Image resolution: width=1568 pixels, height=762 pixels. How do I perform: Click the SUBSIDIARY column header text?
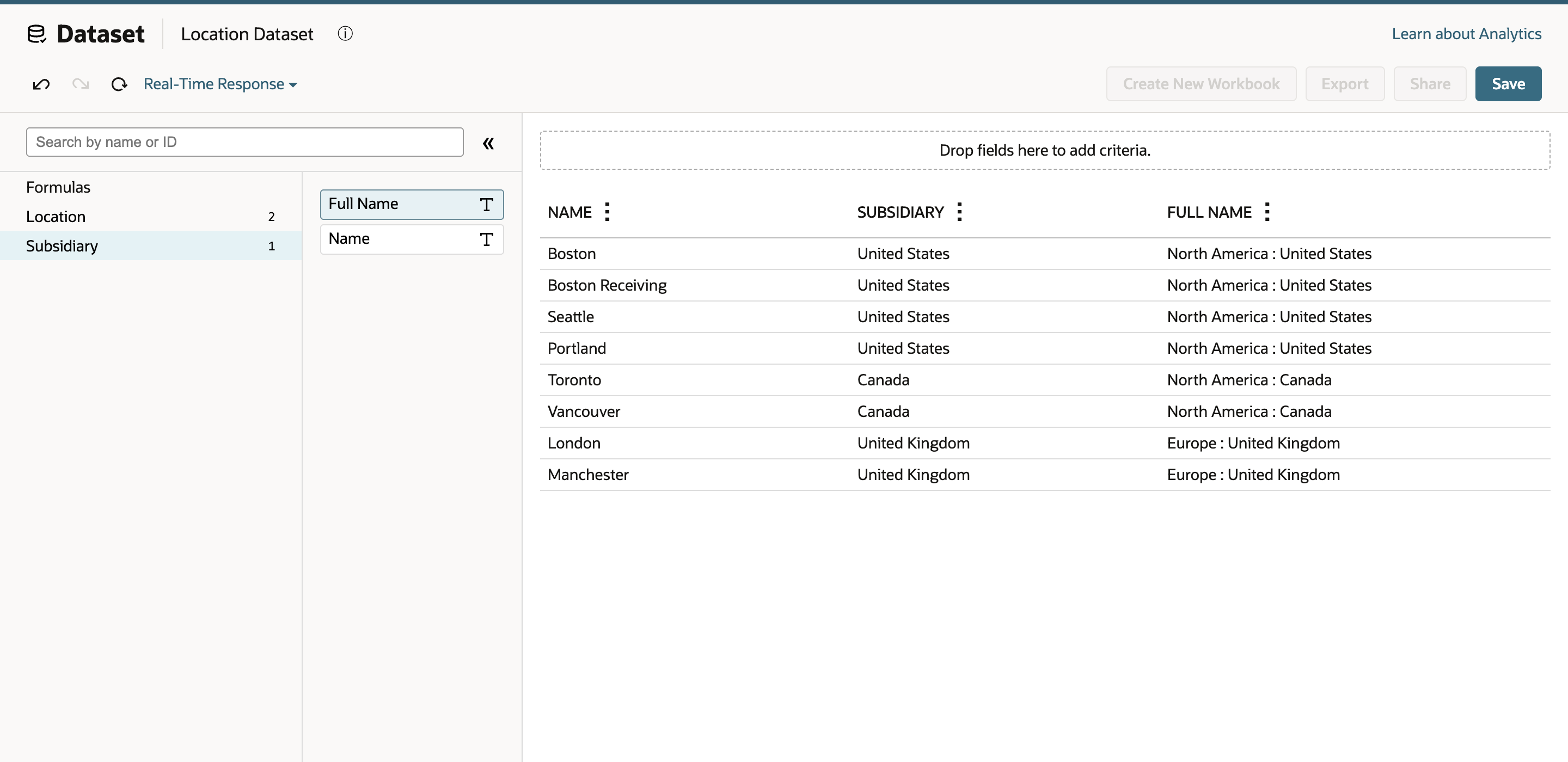point(901,212)
